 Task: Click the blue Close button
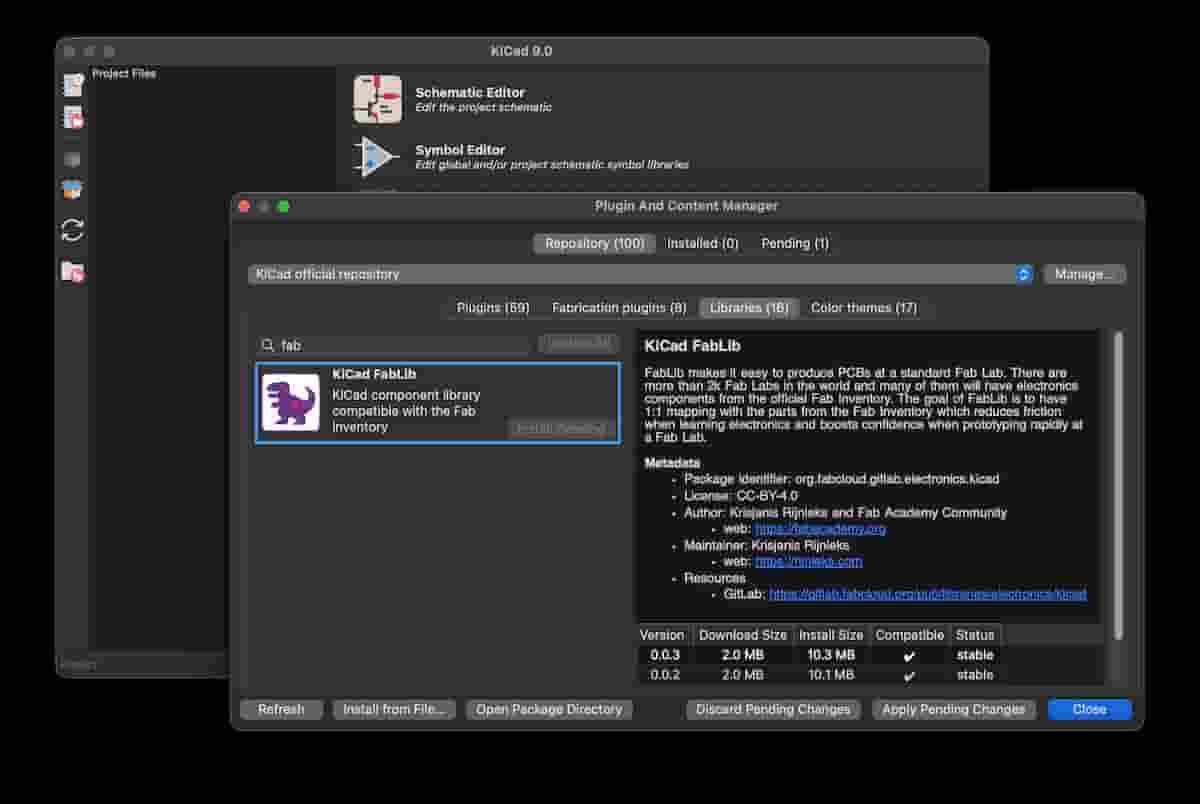point(1089,709)
